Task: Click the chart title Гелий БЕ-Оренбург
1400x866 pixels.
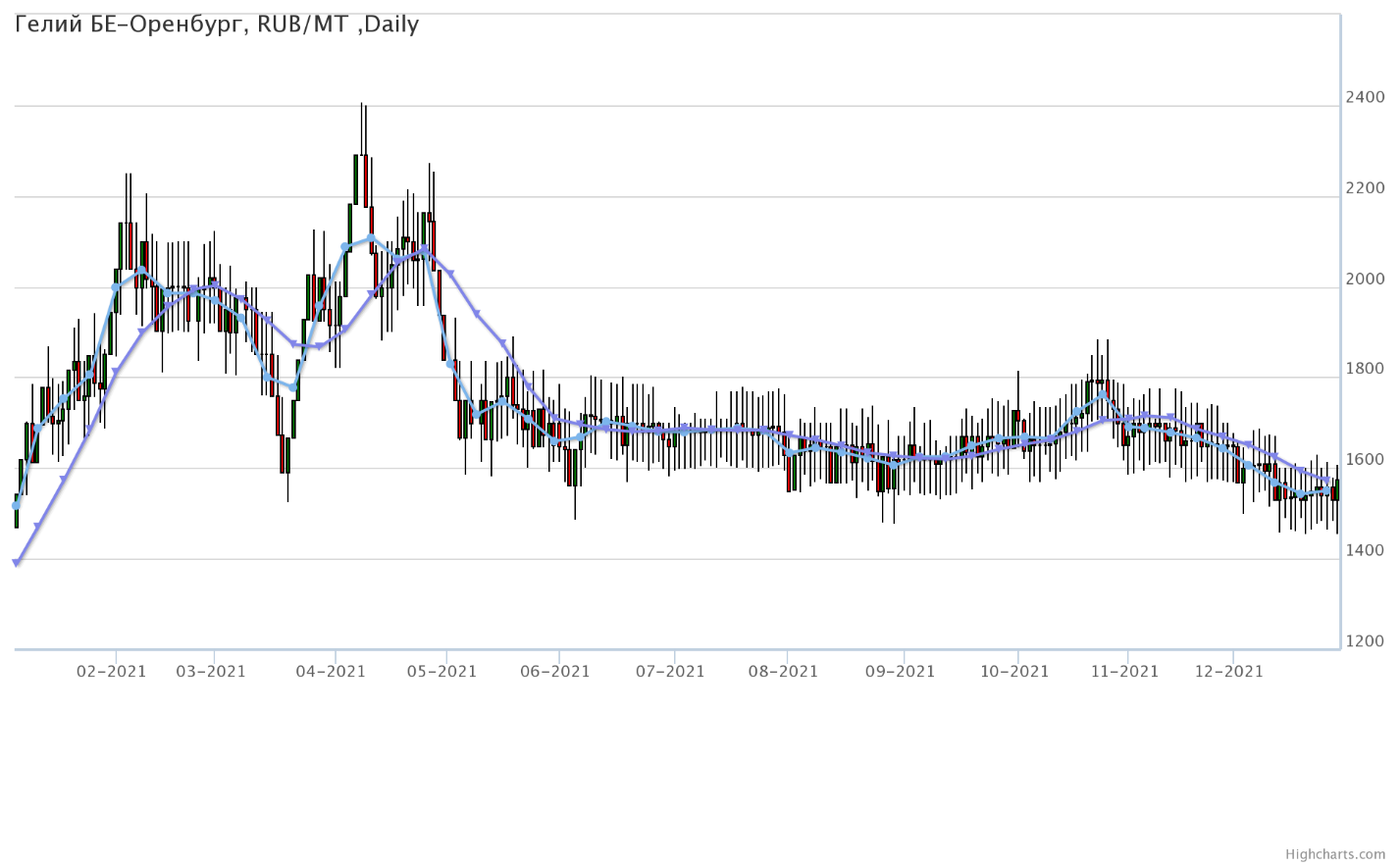Action: 217,25
